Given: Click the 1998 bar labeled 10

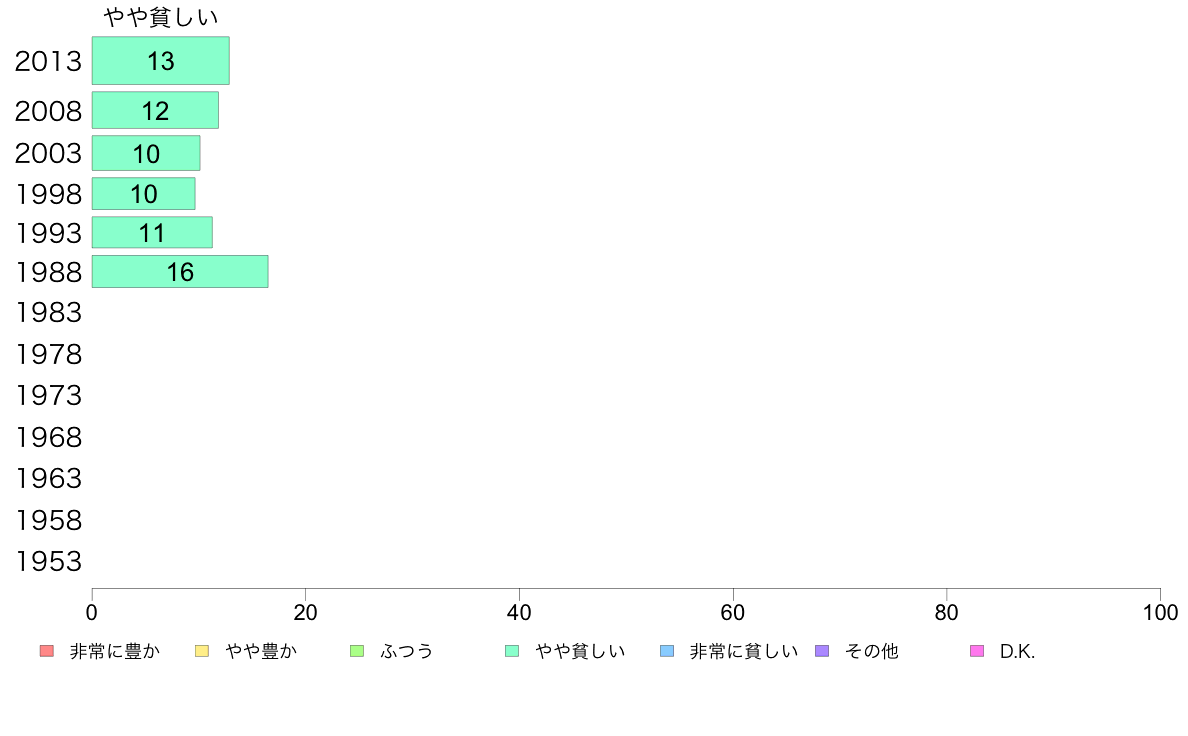Looking at the screenshot, I should click(x=144, y=194).
